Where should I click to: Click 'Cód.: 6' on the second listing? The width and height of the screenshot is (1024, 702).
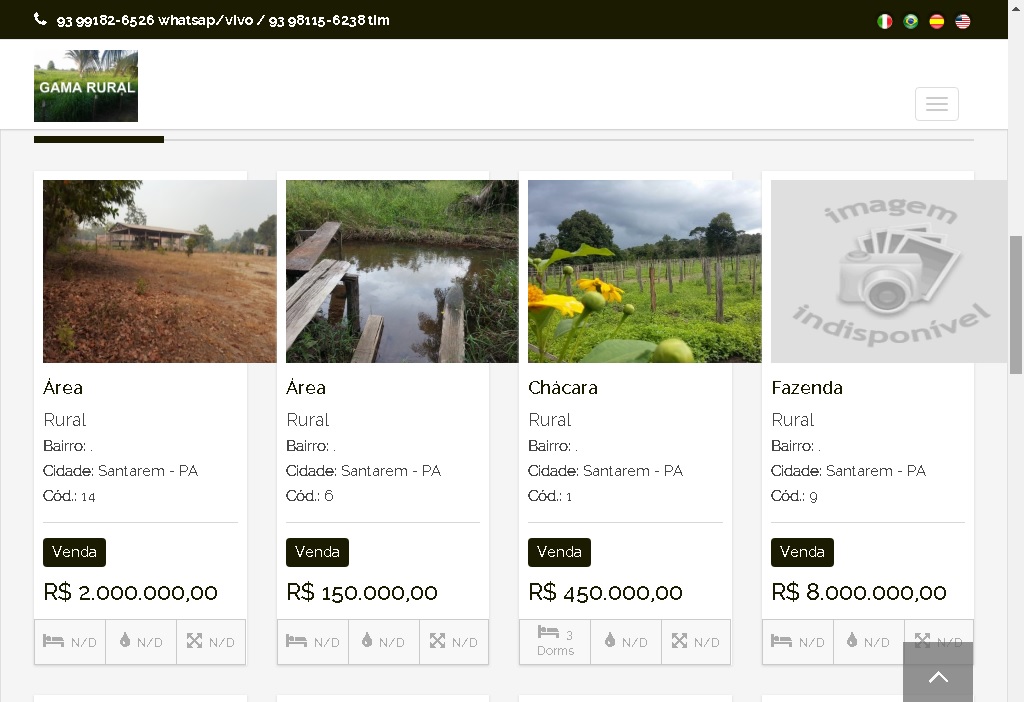pyautogui.click(x=310, y=496)
